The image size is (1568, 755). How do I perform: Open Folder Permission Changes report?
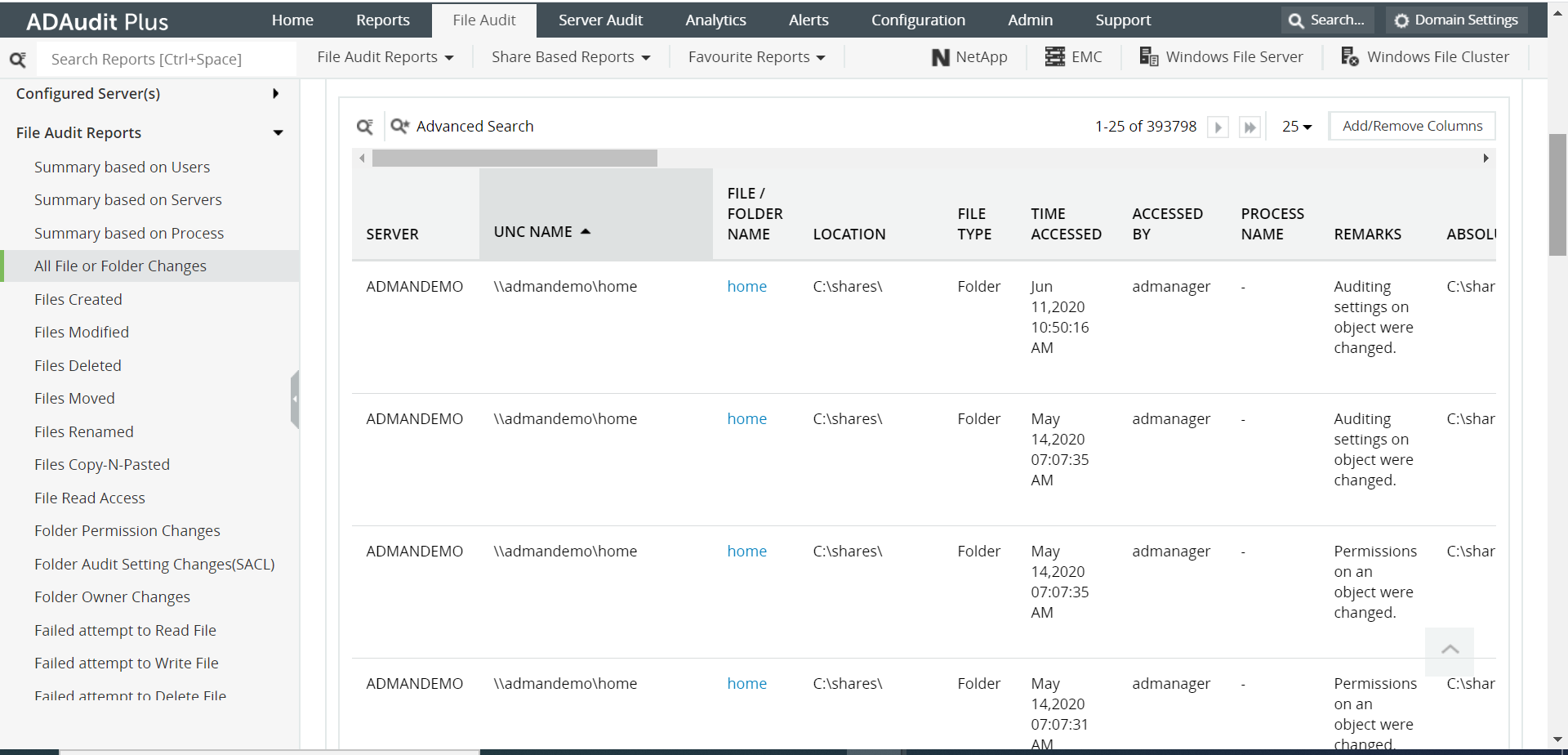click(127, 531)
